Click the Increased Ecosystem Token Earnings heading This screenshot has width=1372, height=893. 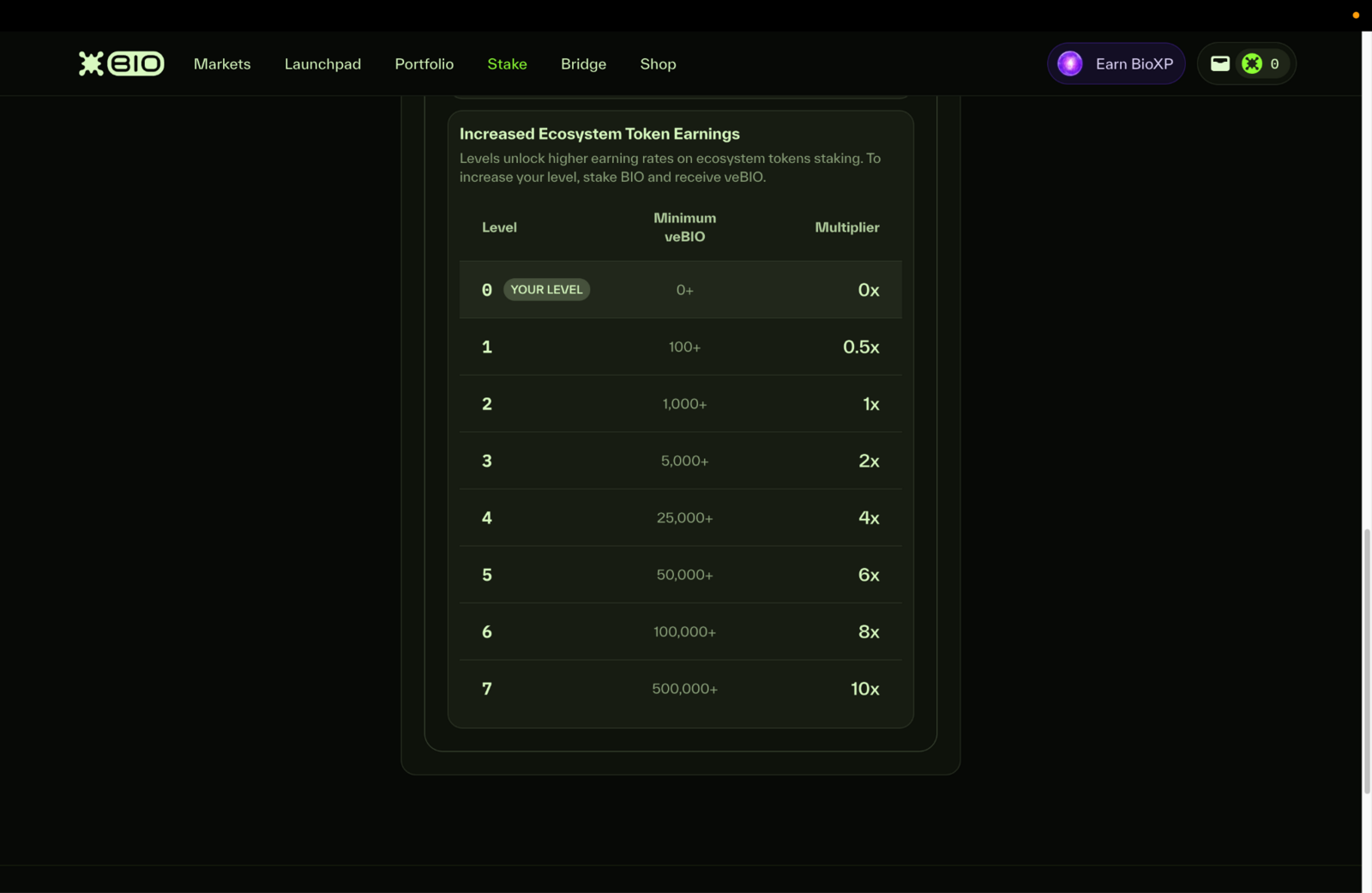pos(599,134)
